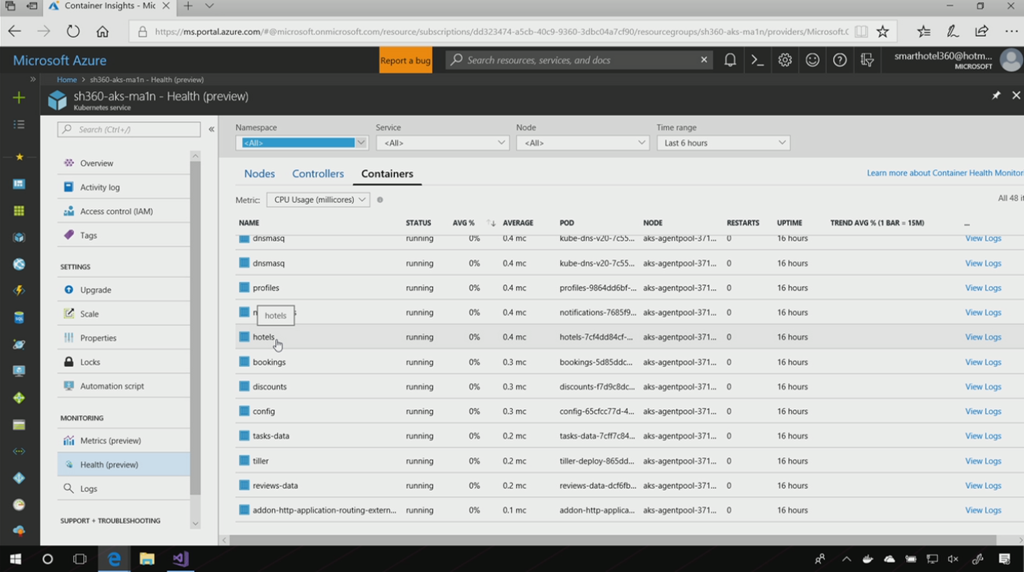The width and height of the screenshot is (1024, 572).
Task: Expand the Node filter dropdown
Action: (582, 143)
